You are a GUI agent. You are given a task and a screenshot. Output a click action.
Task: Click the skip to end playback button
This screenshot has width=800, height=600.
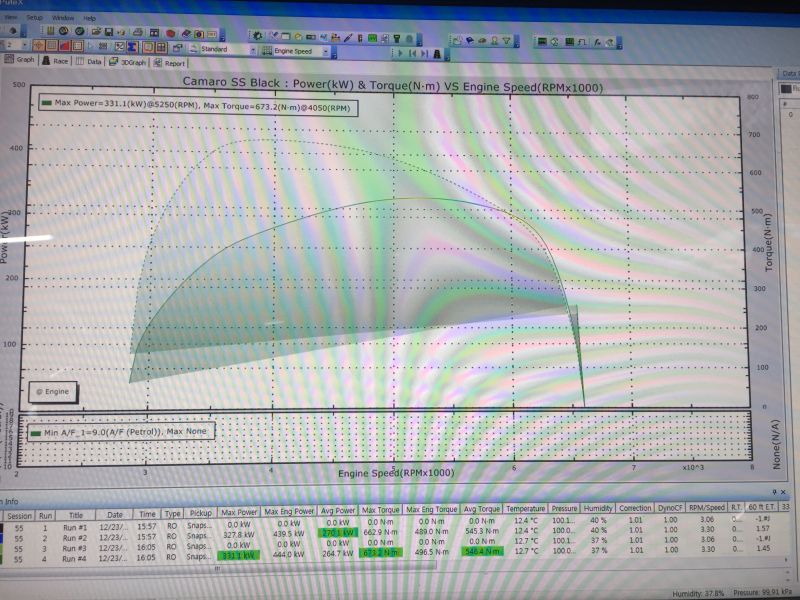pyautogui.click(x=425, y=54)
